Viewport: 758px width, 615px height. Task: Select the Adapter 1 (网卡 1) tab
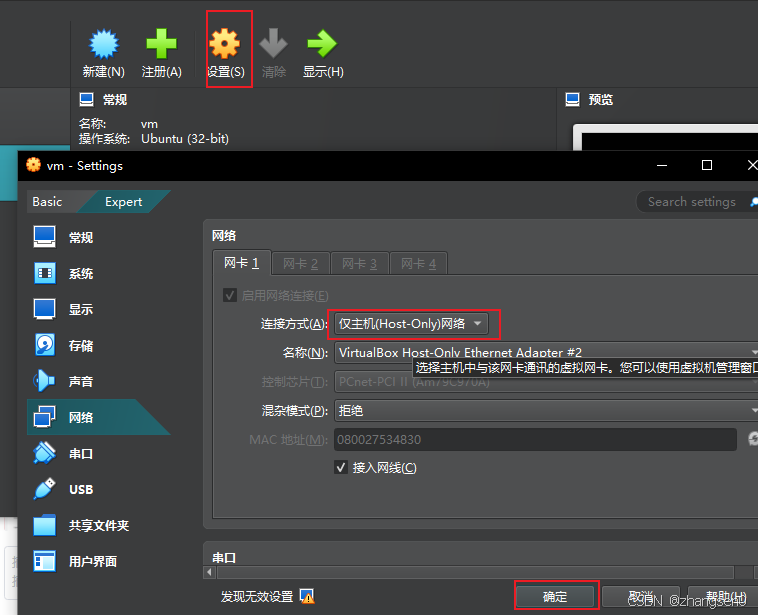242,263
